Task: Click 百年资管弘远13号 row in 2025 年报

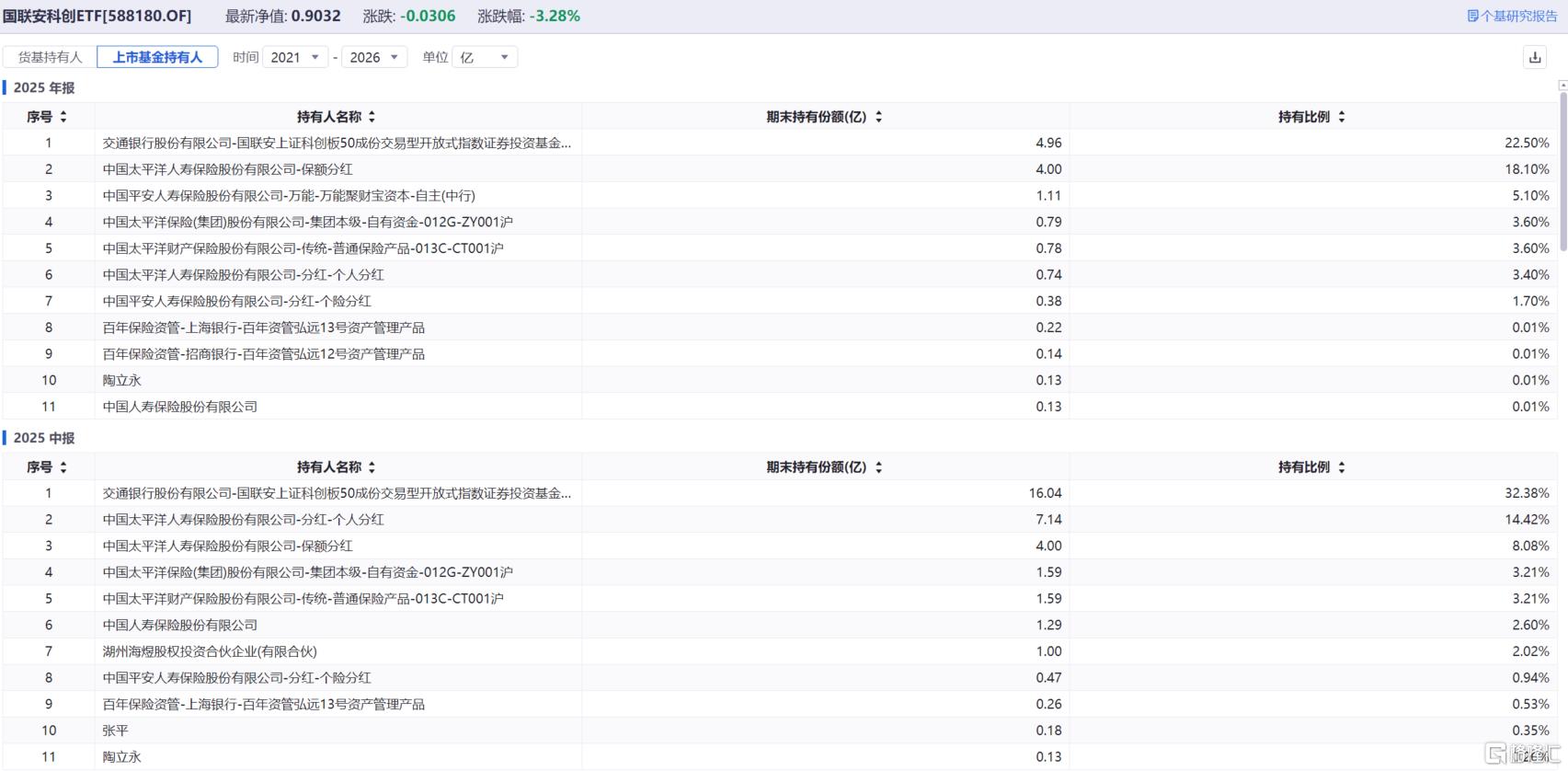Action: 779,328
